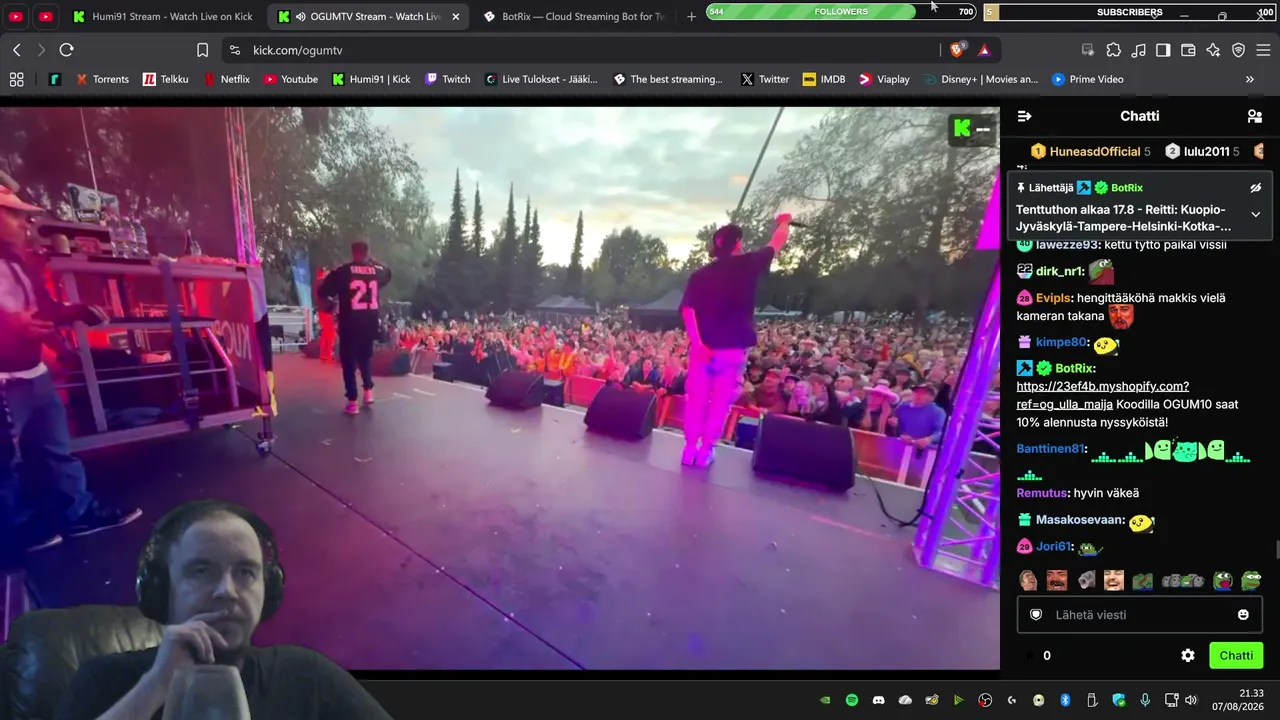Viewport: 1280px width, 720px height.
Task: Open chat settings gear
Action: [1188, 656]
